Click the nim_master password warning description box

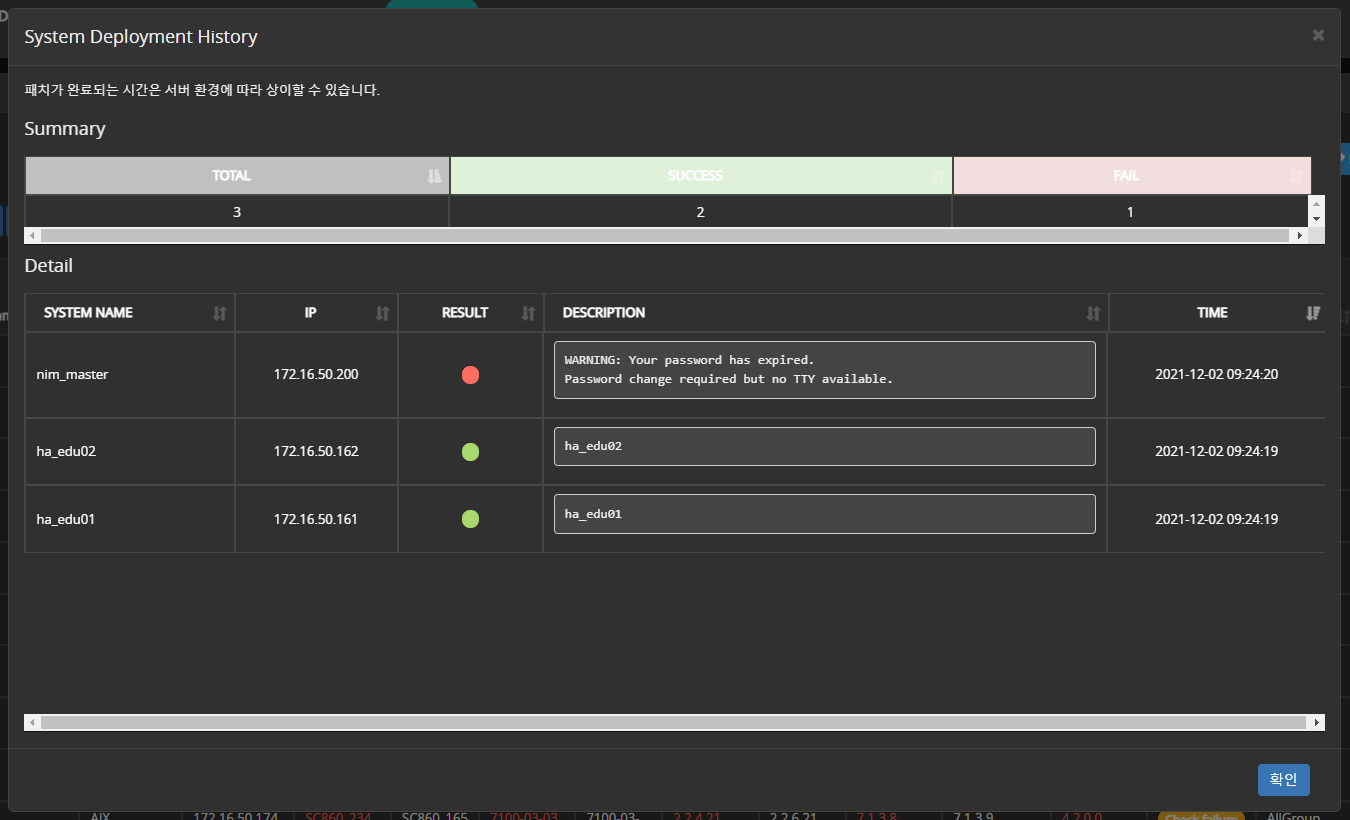pos(824,370)
